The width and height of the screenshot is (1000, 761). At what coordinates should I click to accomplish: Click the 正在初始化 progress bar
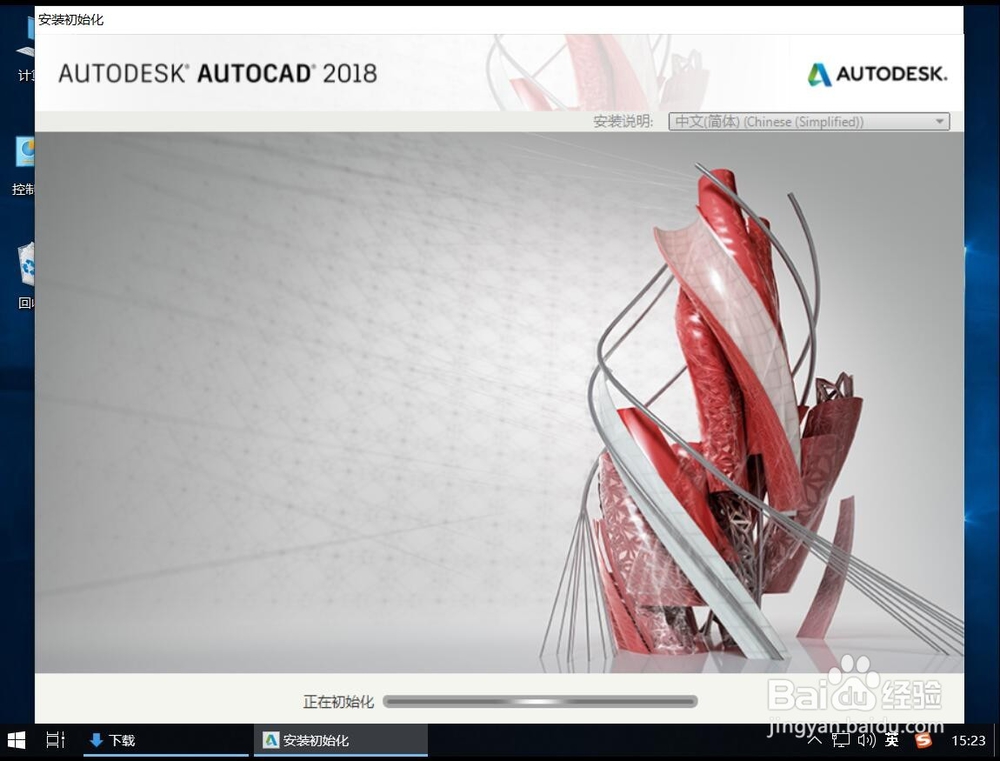tap(540, 701)
